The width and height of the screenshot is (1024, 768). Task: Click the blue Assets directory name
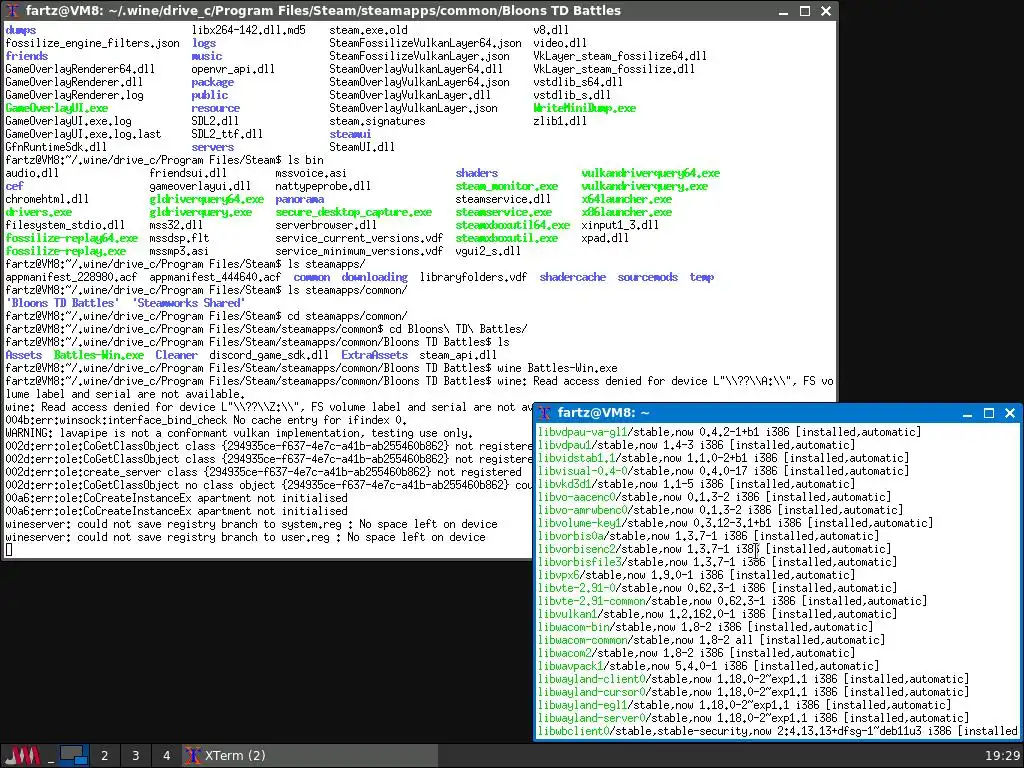click(24, 355)
